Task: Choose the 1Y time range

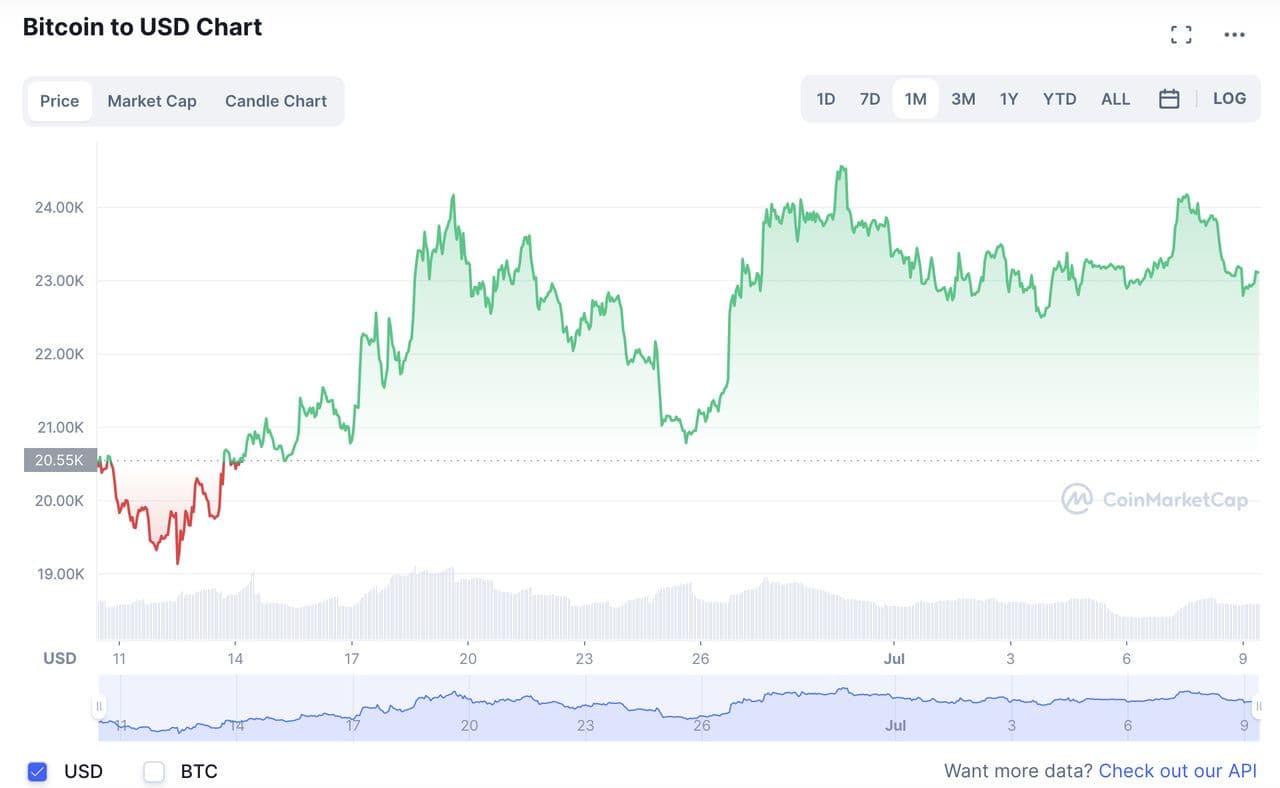Action: (1009, 99)
